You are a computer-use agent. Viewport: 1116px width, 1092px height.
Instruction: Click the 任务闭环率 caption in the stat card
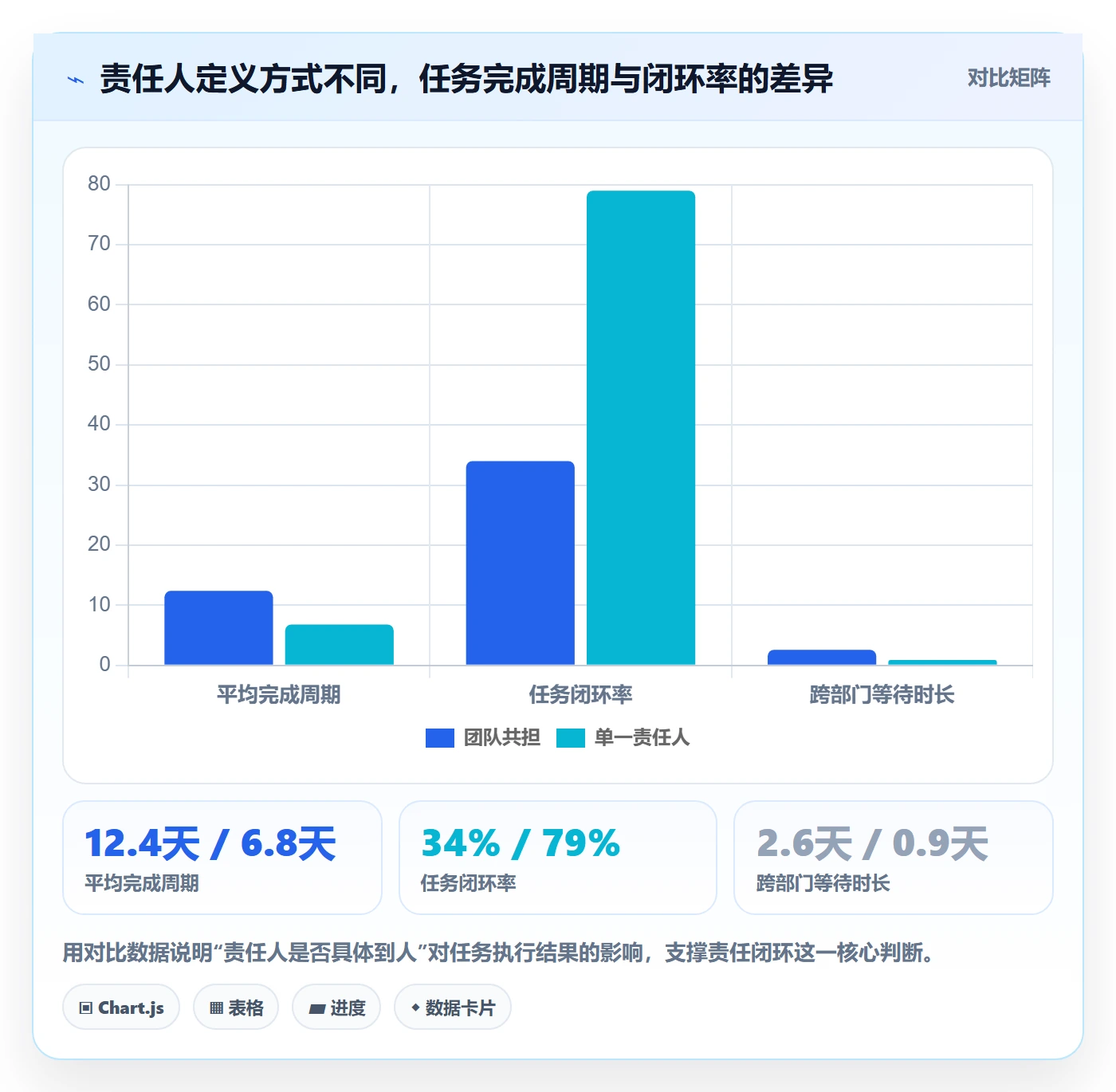point(469,883)
